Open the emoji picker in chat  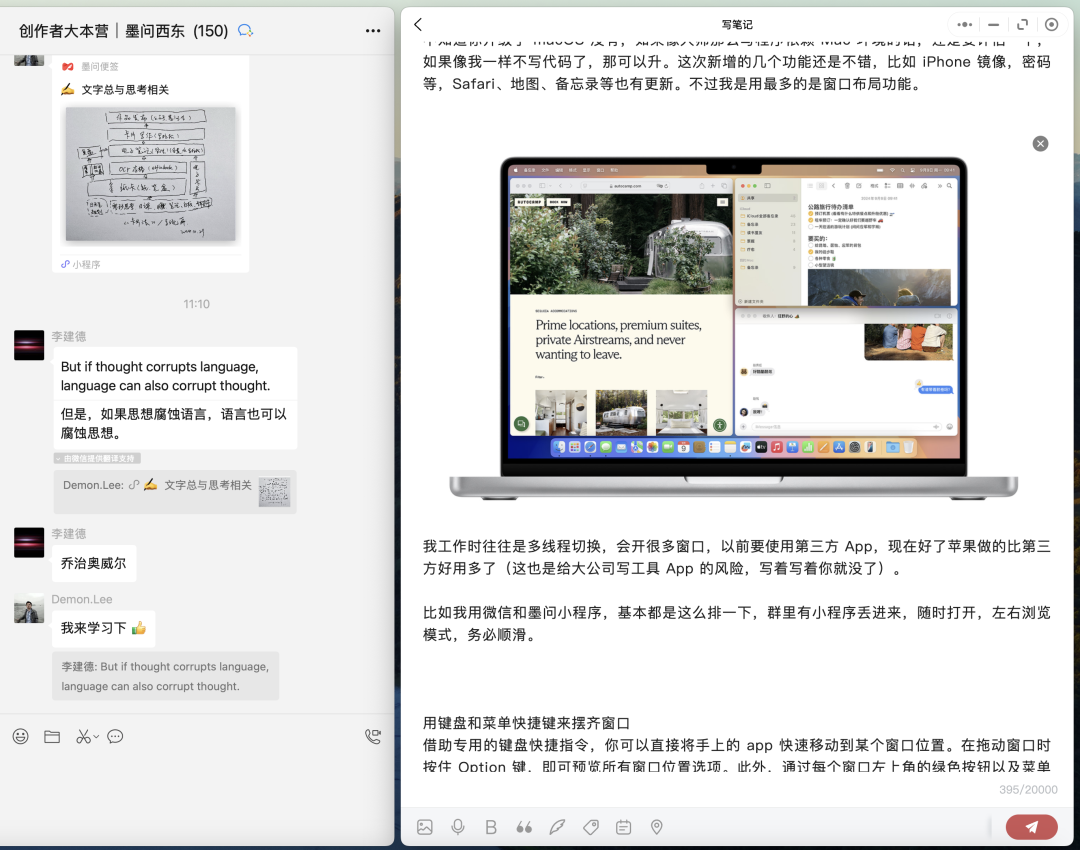21,736
